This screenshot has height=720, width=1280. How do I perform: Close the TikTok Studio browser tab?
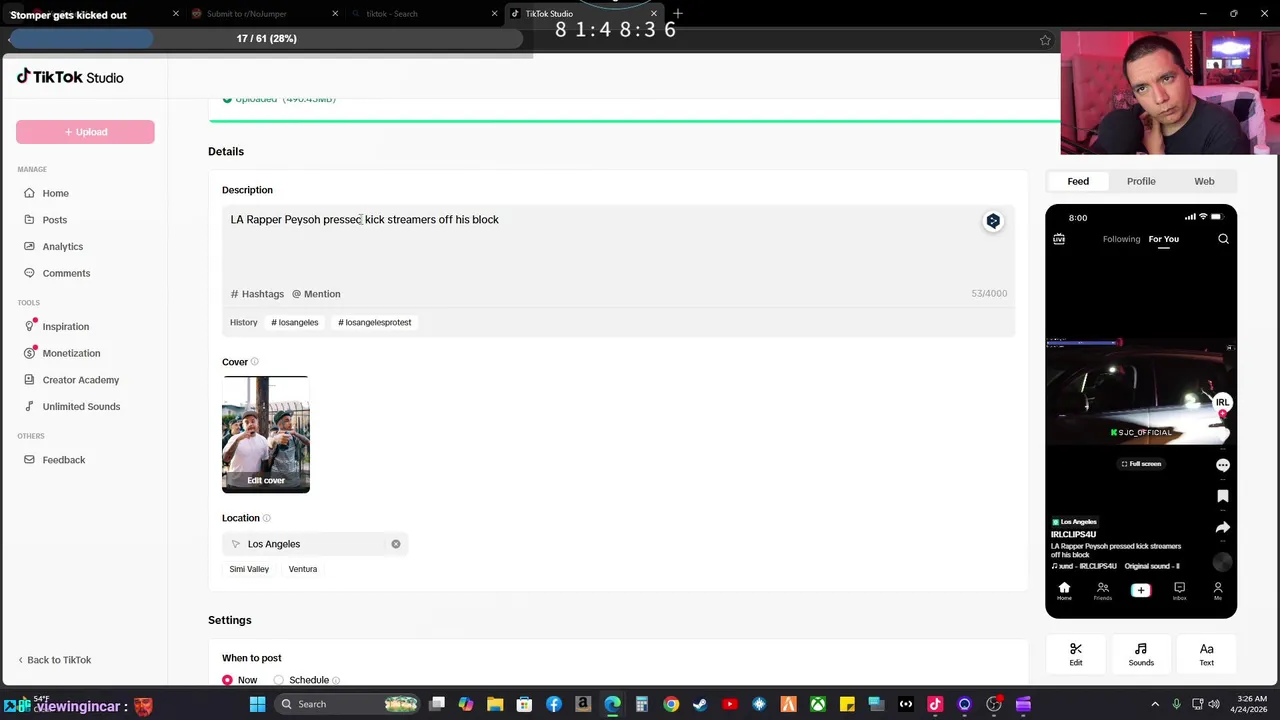click(654, 13)
